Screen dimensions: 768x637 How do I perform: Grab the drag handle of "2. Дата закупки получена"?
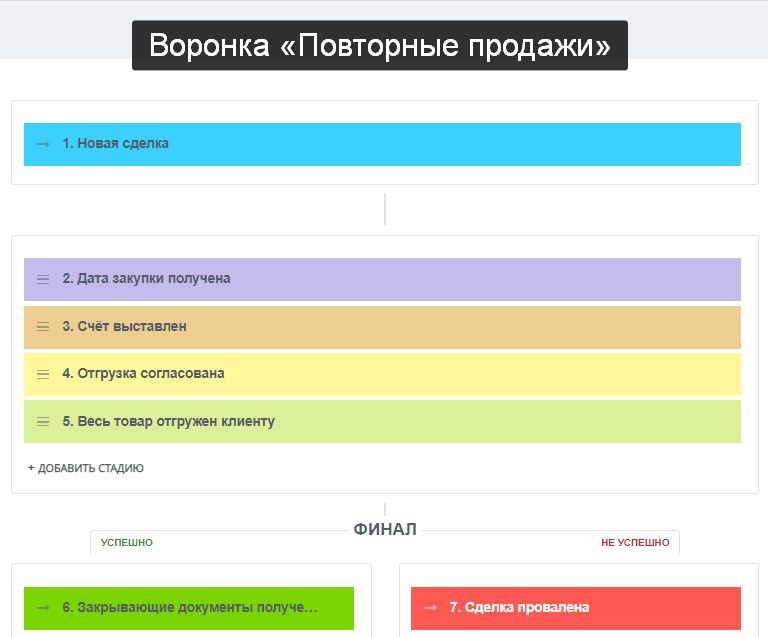click(43, 279)
